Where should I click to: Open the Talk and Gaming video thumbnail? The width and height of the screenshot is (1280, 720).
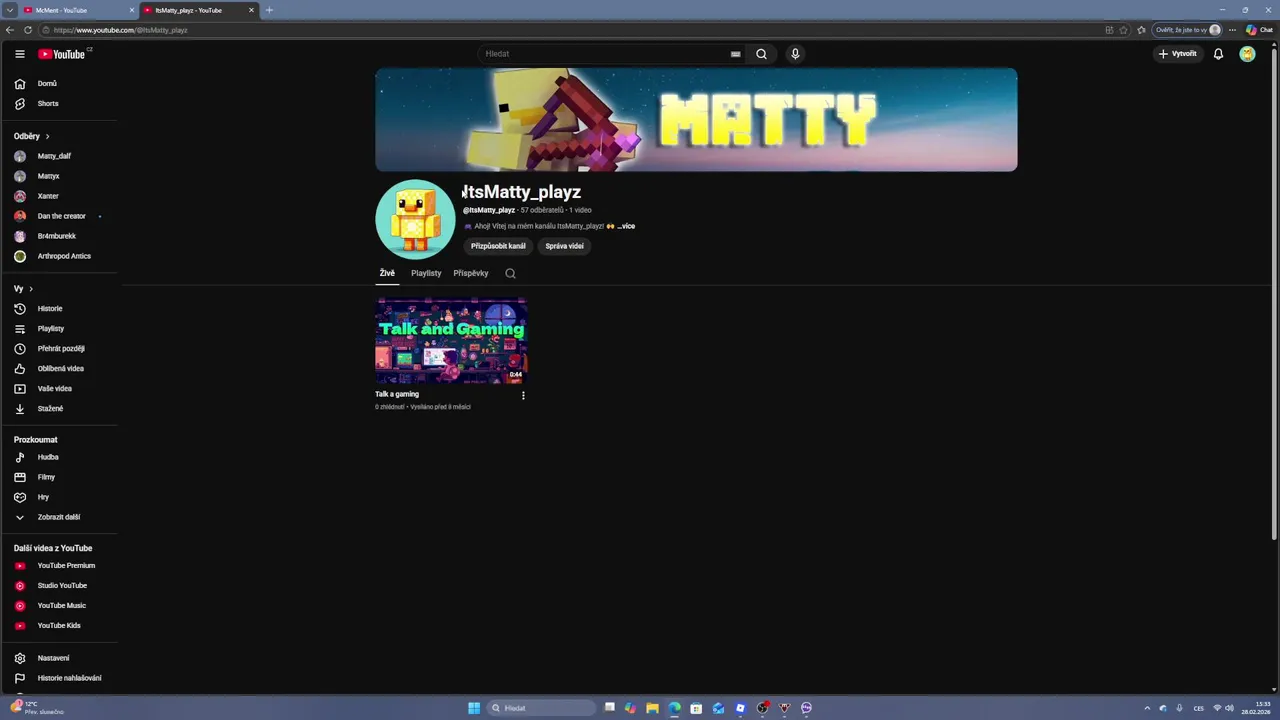pos(451,341)
